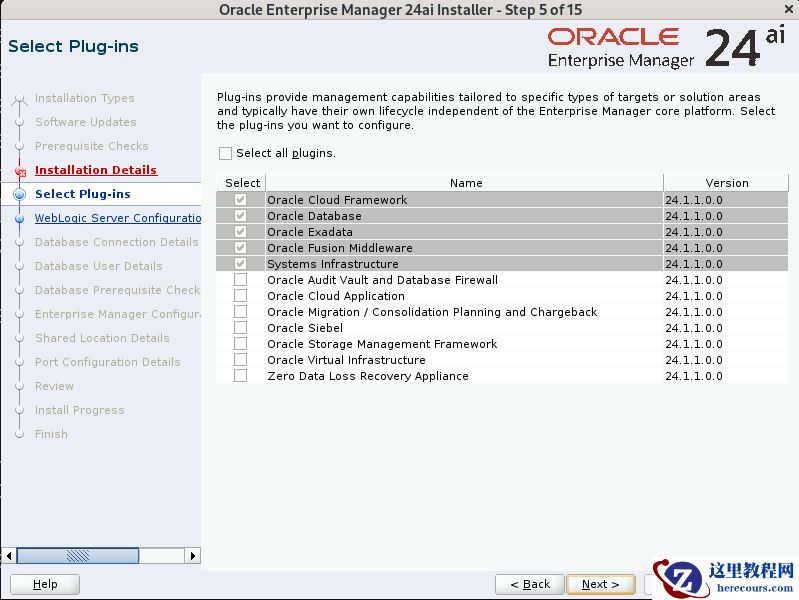
Task: Close the installer window
Action: pyautogui.click(x=788, y=9)
